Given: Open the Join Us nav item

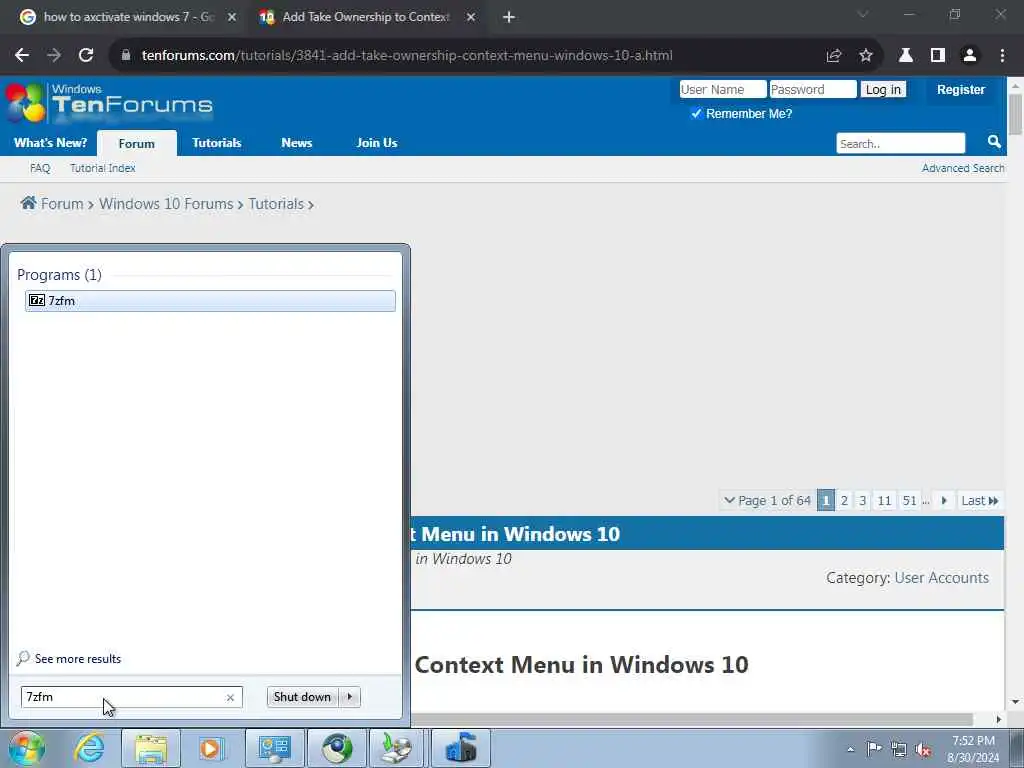Looking at the screenshot, I should click(377, 142).
